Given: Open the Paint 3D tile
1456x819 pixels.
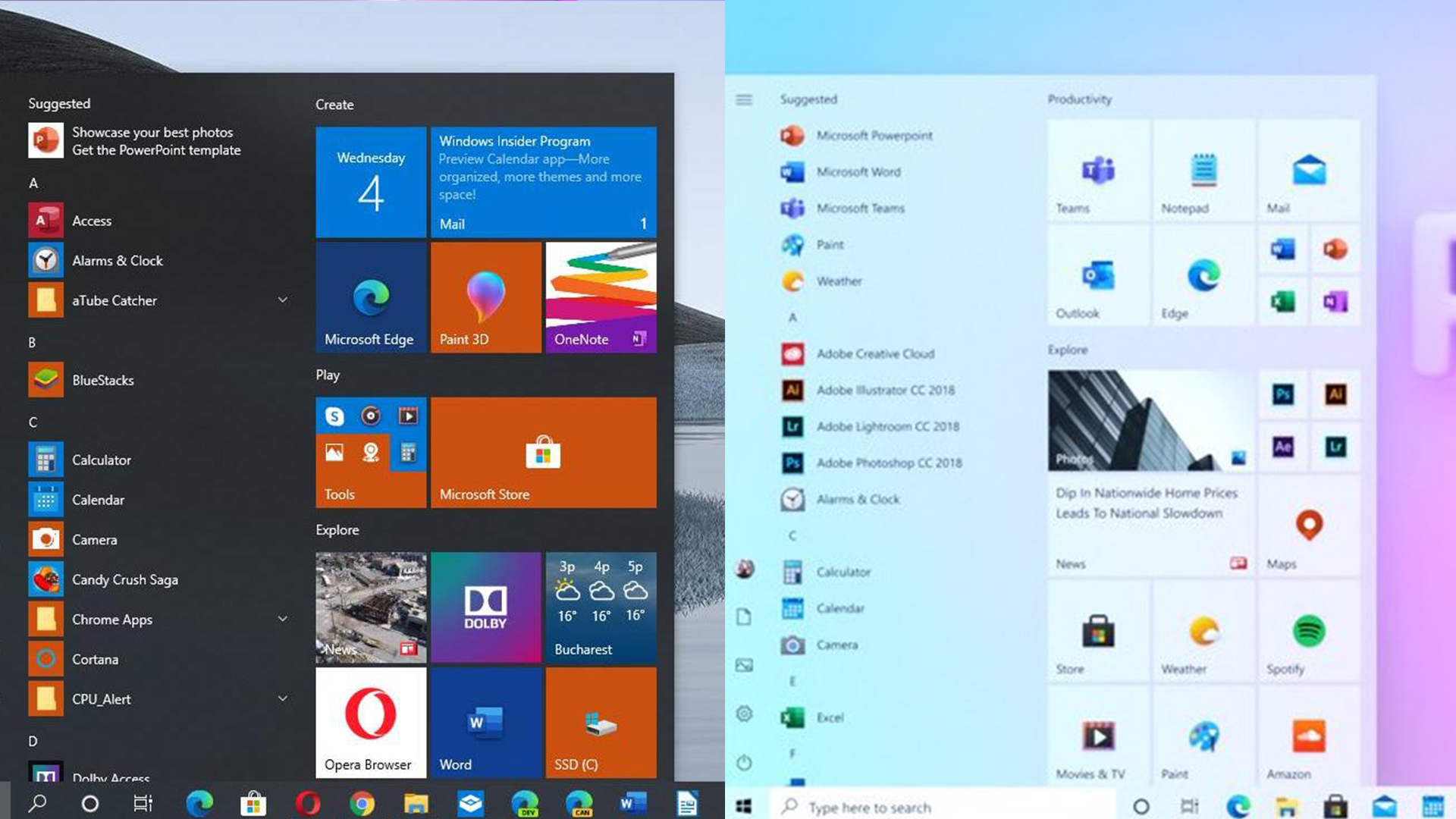Looking at the screenshot, I should (x=486, y=297).
